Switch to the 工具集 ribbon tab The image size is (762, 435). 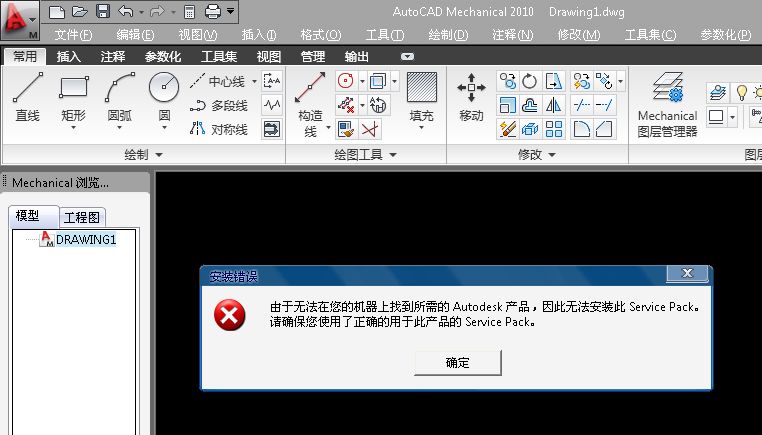pos(219,56)
